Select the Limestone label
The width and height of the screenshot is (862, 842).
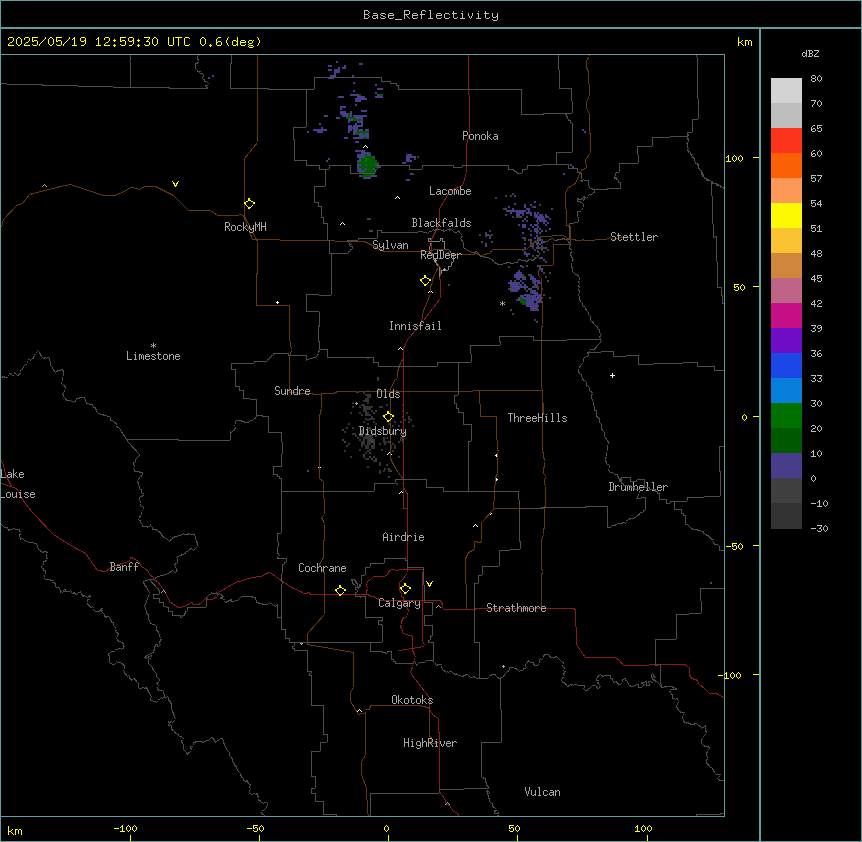(x=153, y=356)
